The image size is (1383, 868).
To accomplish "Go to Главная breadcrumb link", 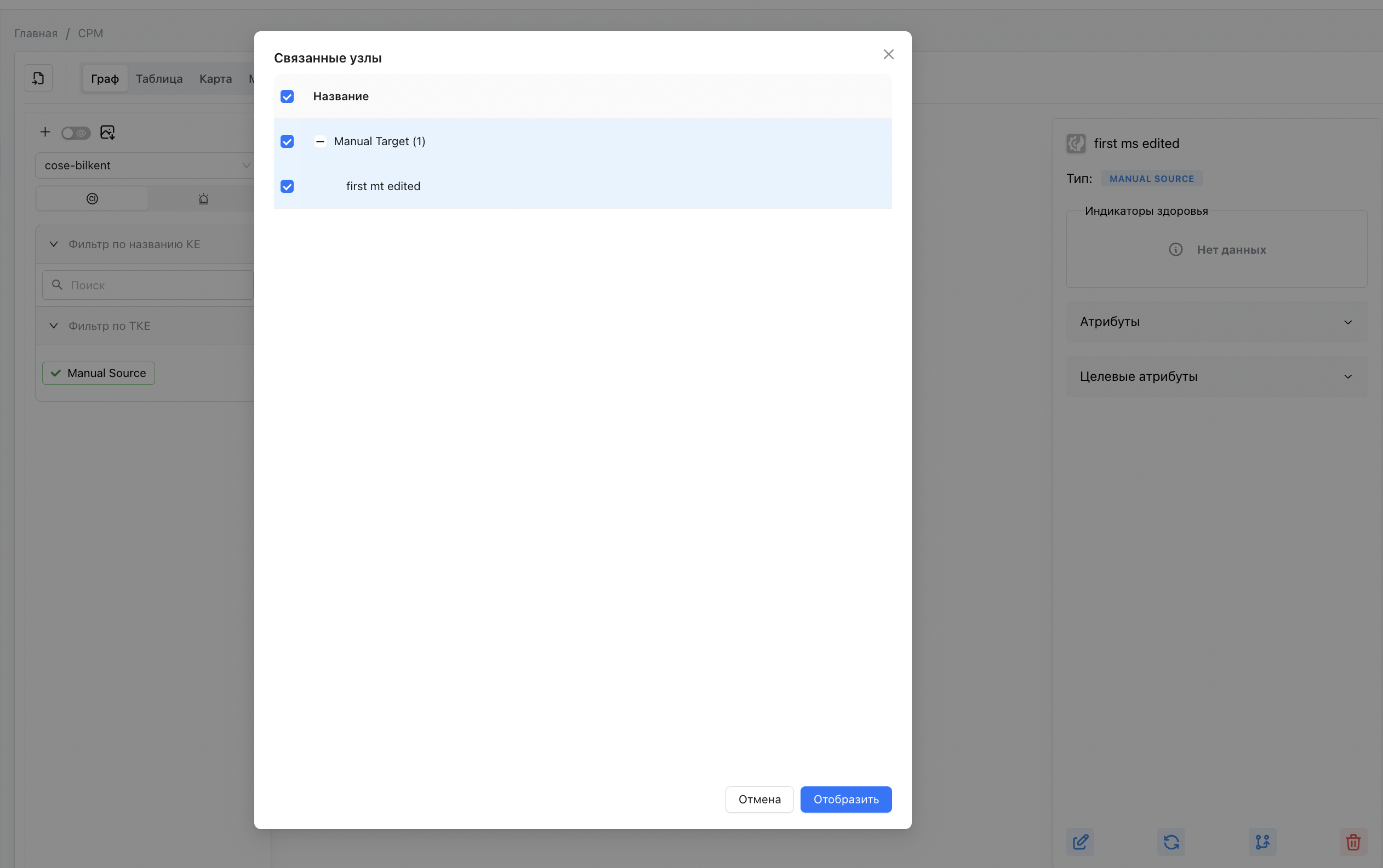I will click(36, 33).
